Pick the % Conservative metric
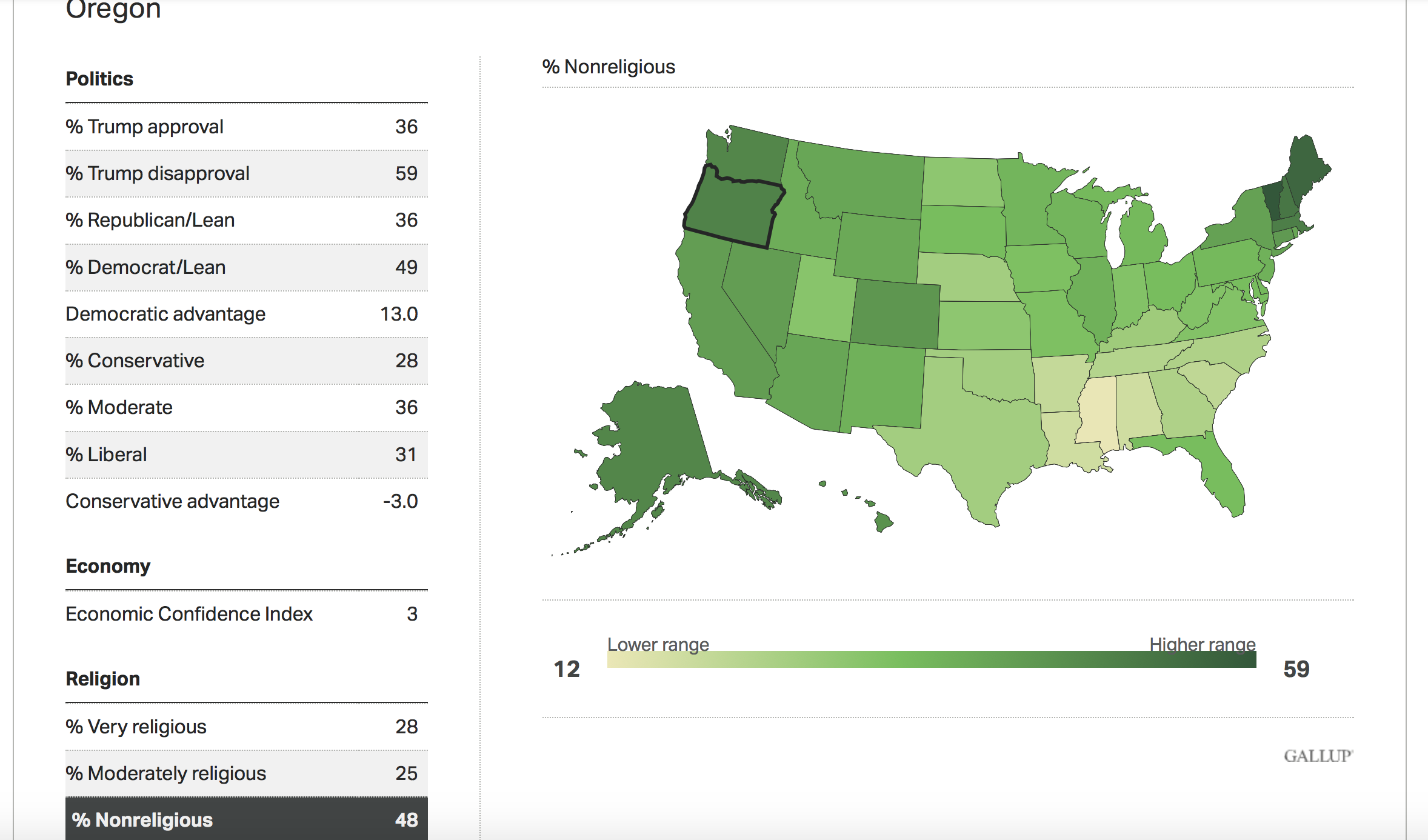The image size is (1428, 840). point(246,361)
